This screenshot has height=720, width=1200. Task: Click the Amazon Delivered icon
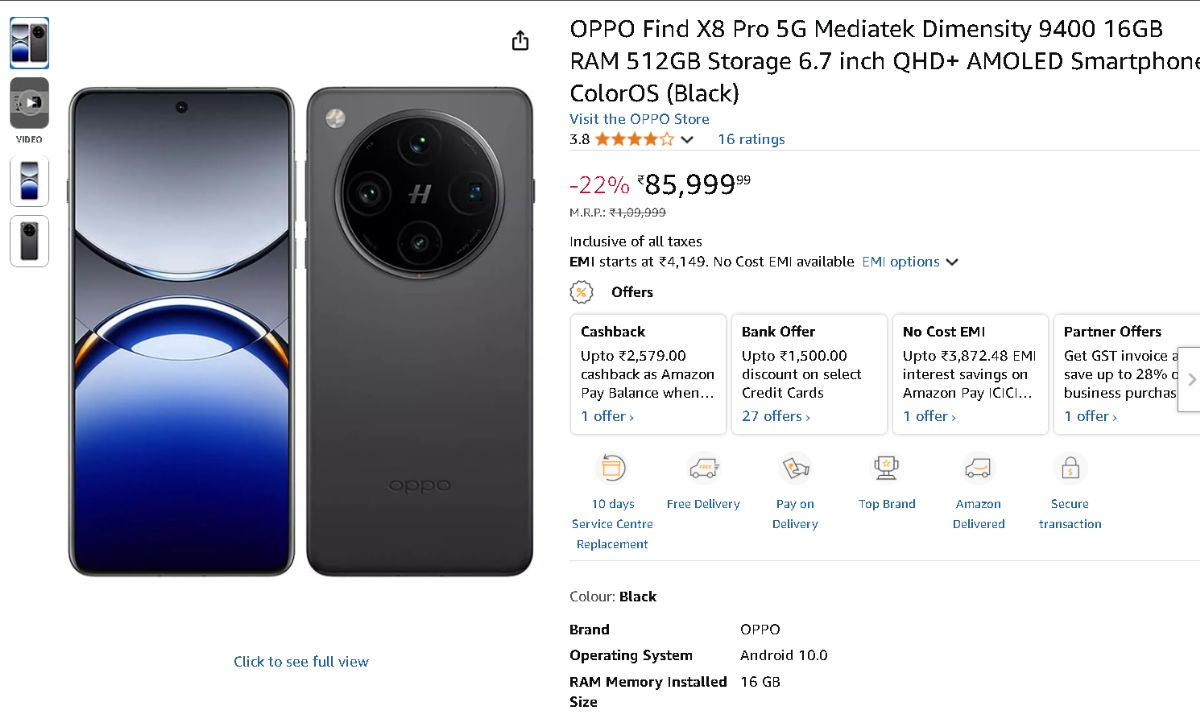(x=978, y=468)
